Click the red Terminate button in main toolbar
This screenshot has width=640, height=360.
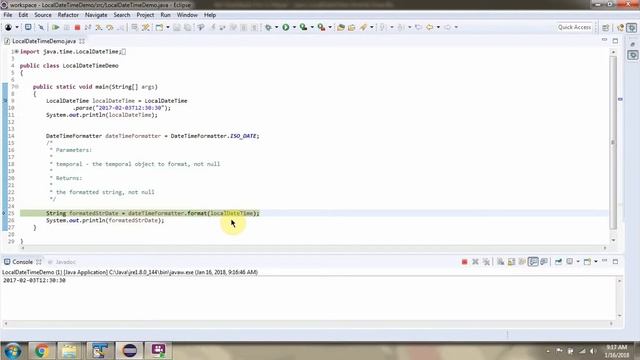[77, 27]
